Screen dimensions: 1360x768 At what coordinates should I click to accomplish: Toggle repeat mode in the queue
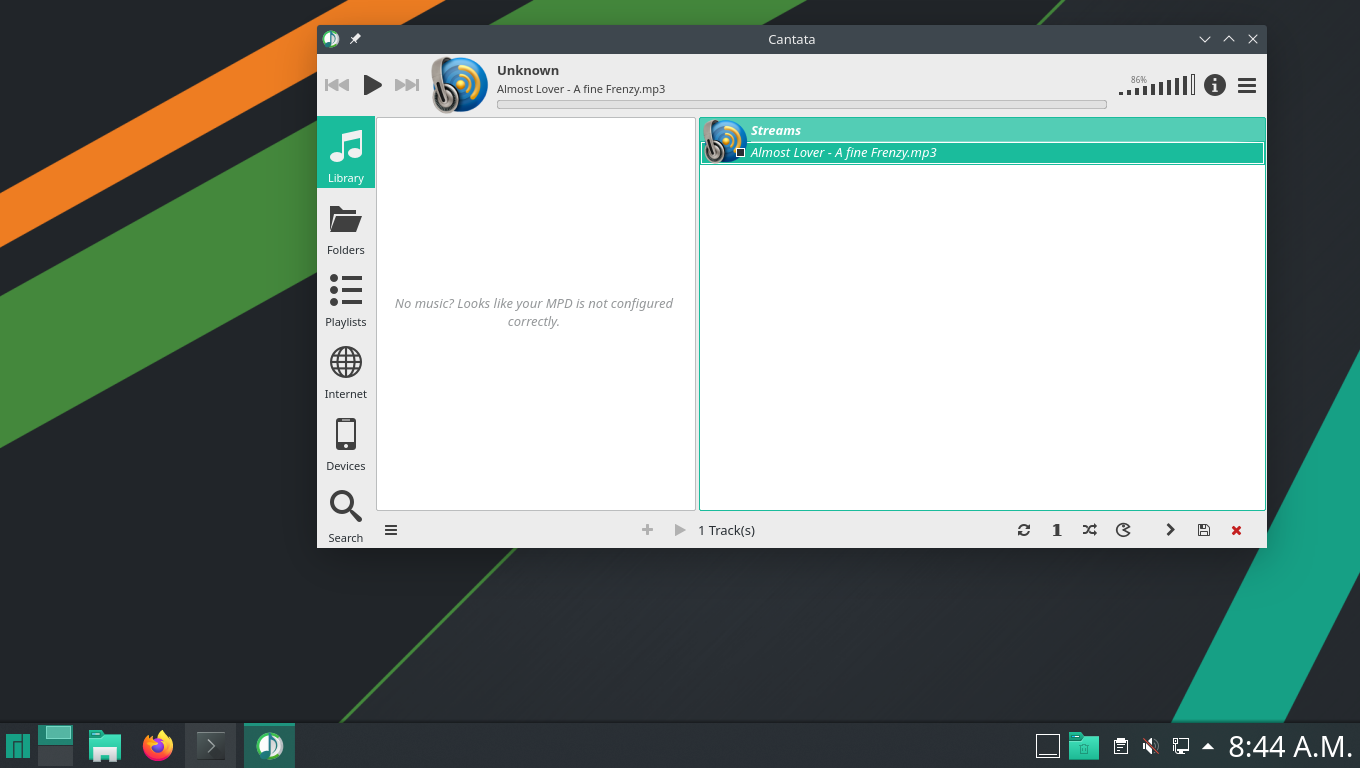tap(1024, 530)
